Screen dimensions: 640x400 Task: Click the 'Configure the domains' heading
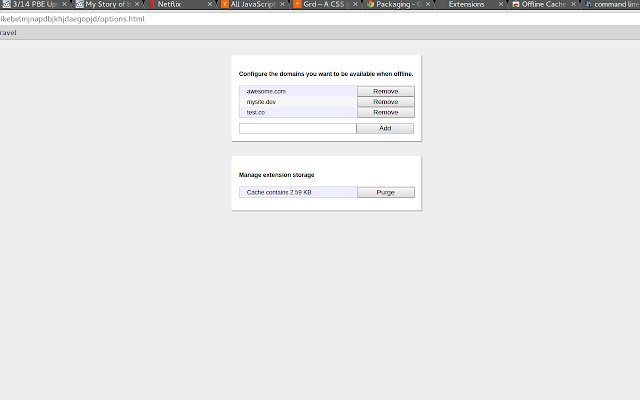coord(326,74)
